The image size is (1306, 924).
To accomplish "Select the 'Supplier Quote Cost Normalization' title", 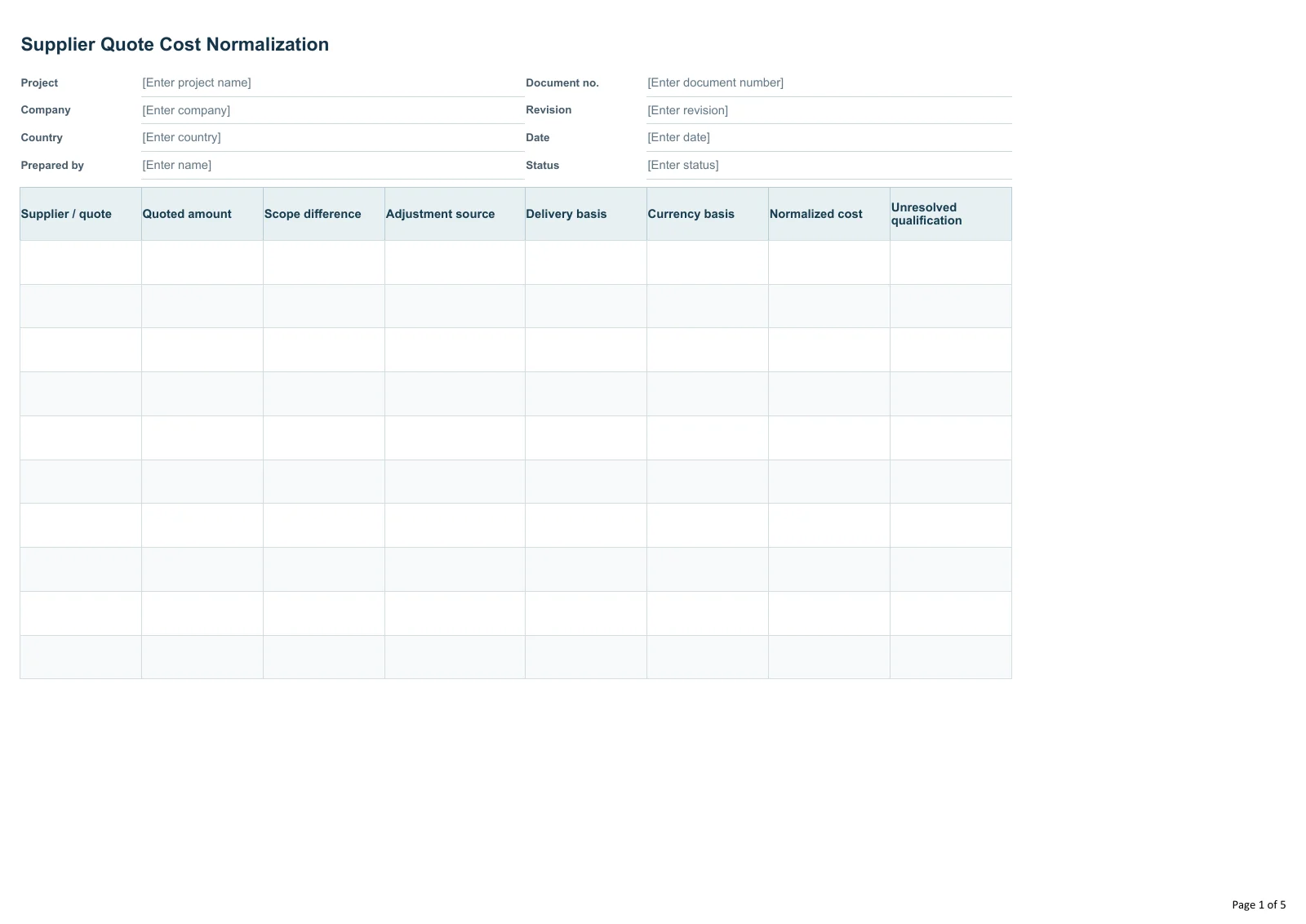I will 175,45.
